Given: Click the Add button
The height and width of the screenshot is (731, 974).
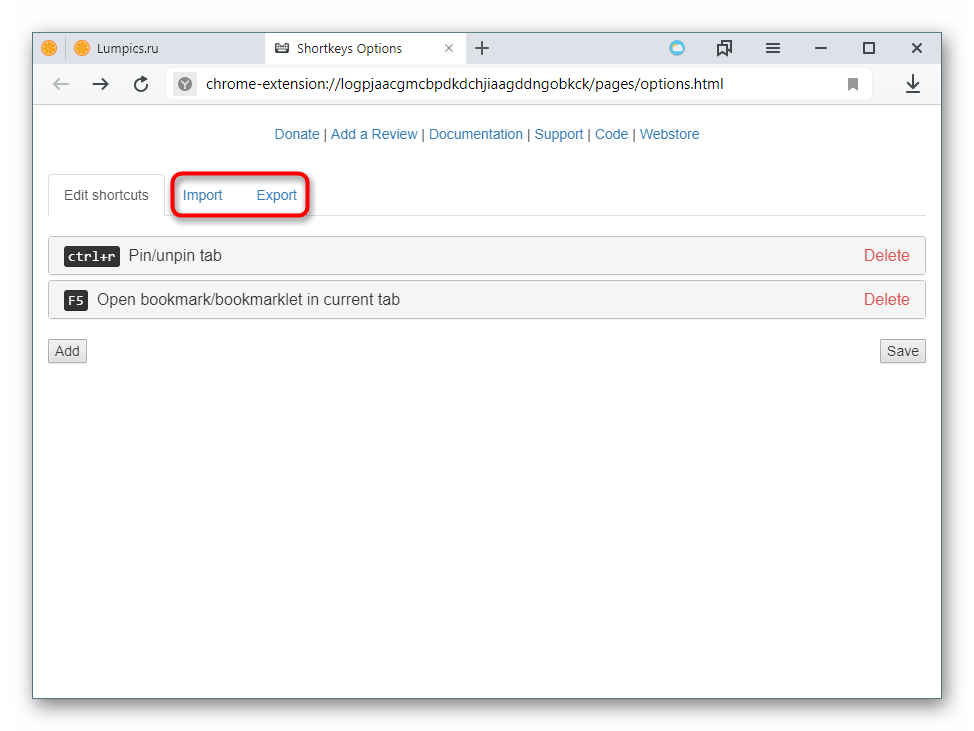Looking at the screenshot, I should pos(67,351).
